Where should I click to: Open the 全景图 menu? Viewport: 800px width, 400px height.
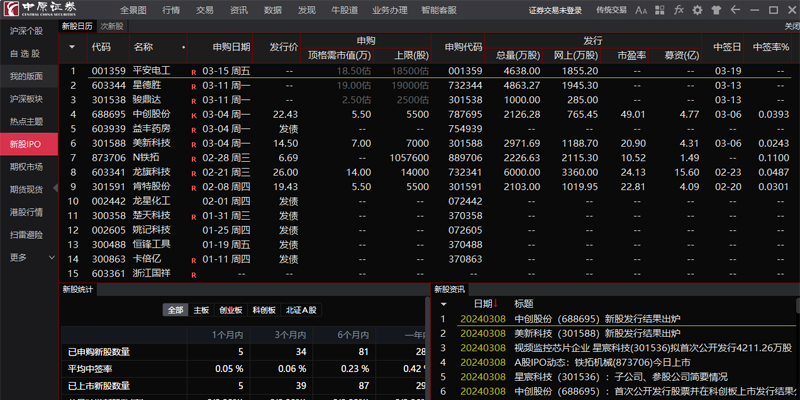pyautogui.click(x=133, y=10)
